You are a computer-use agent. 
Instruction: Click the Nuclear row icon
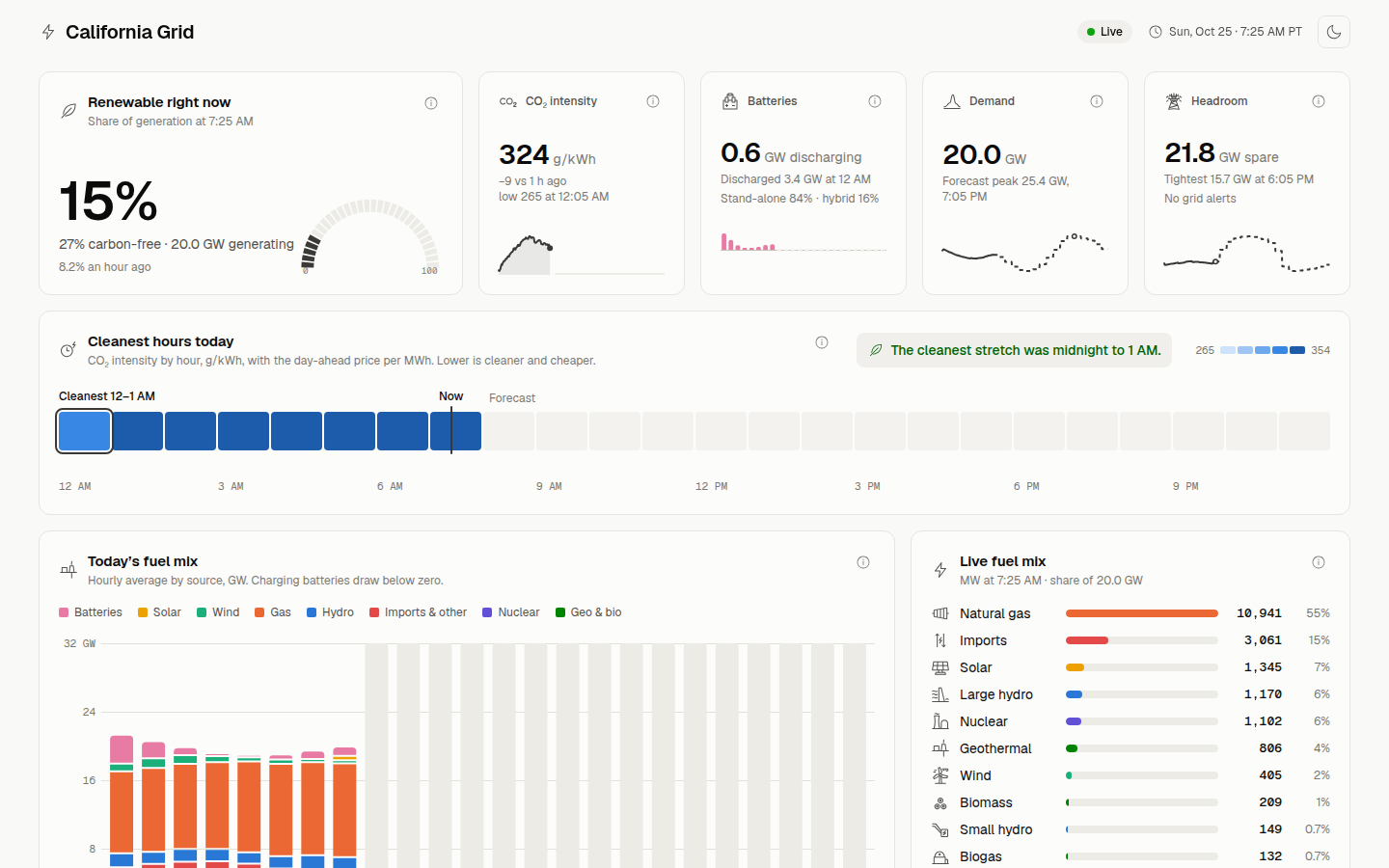pyautogui.click(x=940, y=721)
